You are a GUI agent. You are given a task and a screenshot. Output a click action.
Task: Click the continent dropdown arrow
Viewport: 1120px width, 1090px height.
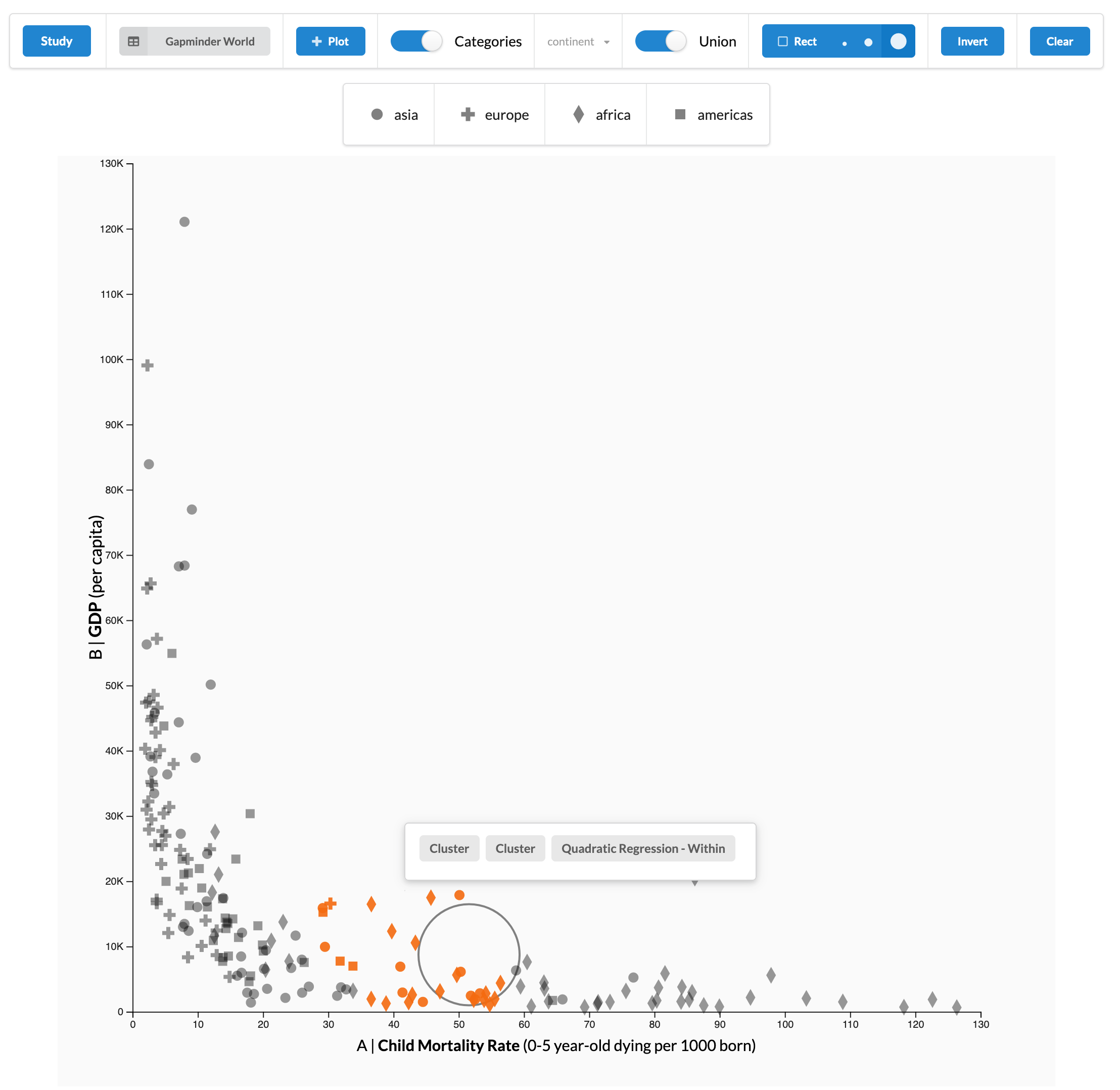point(606,42)
